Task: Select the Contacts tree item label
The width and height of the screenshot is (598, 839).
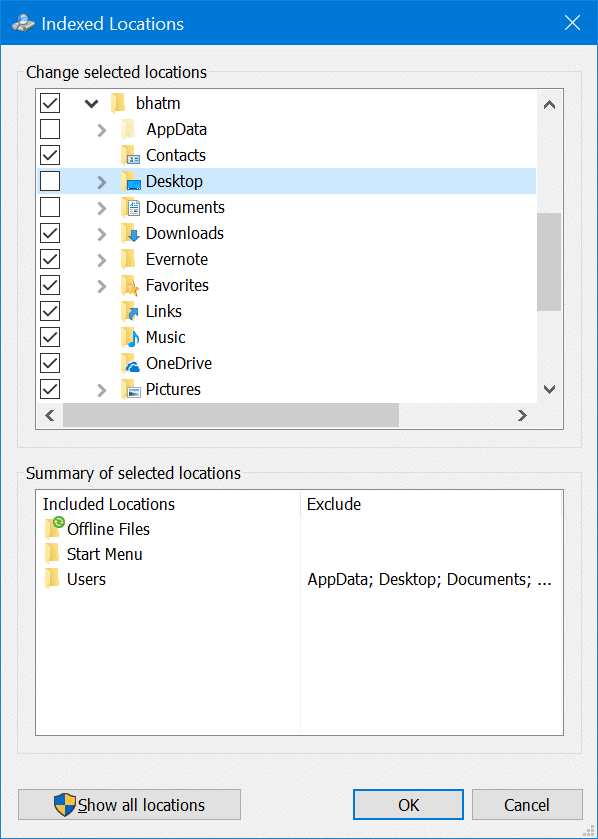Action: tap(175, 155)
